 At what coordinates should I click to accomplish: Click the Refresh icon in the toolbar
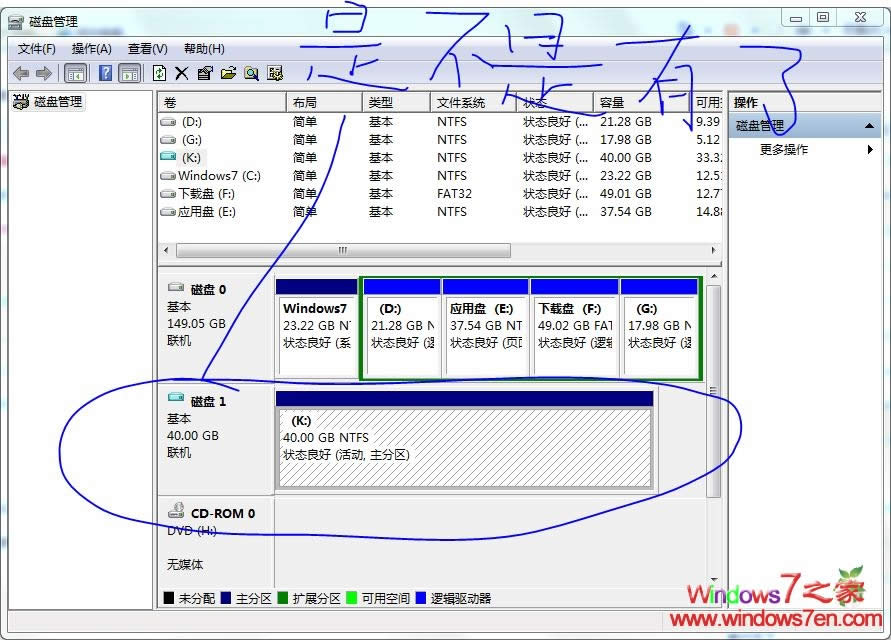tap(159, 72)
